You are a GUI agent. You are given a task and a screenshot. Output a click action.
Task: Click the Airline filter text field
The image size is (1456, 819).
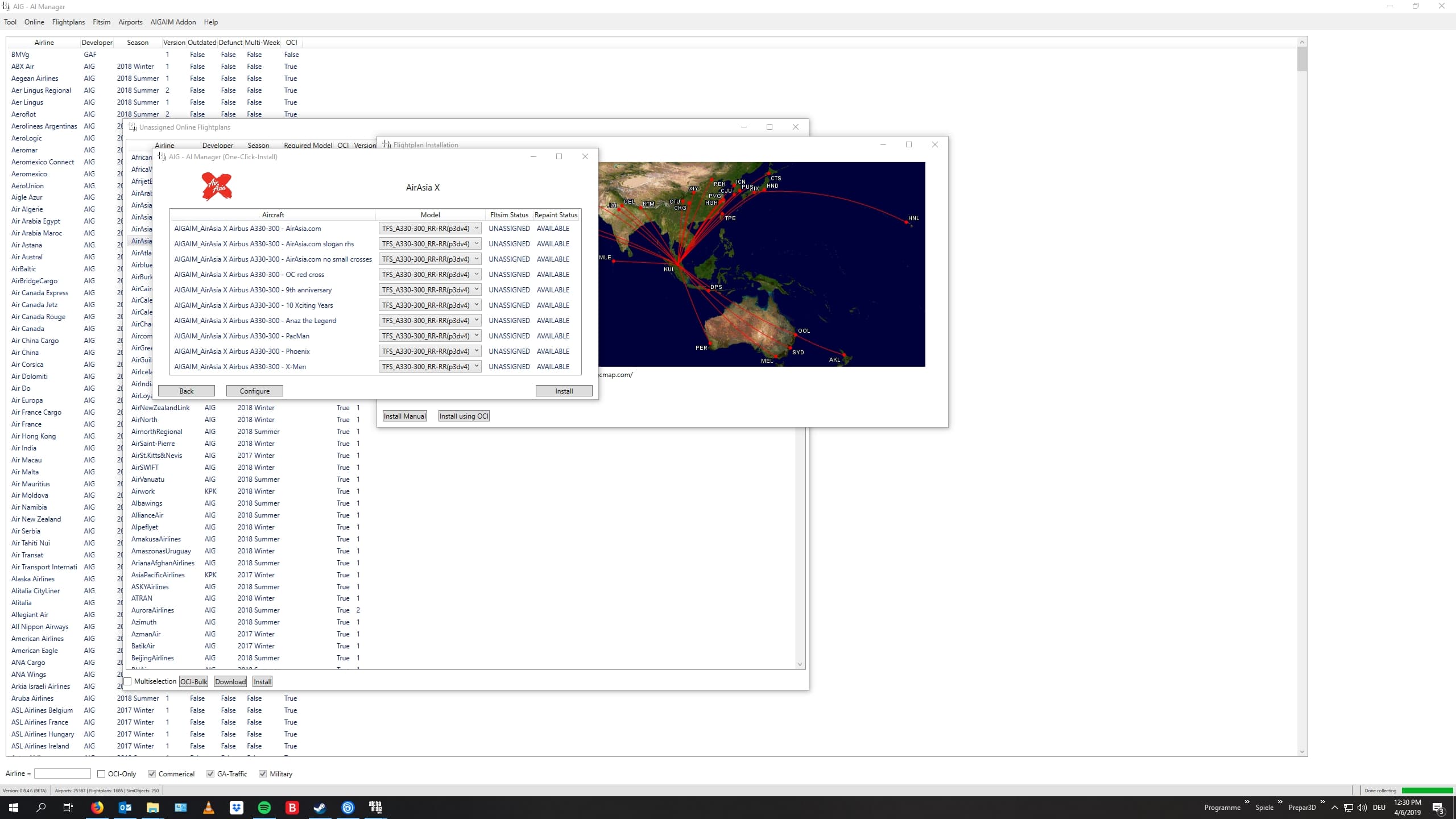(x=63, y=773)
